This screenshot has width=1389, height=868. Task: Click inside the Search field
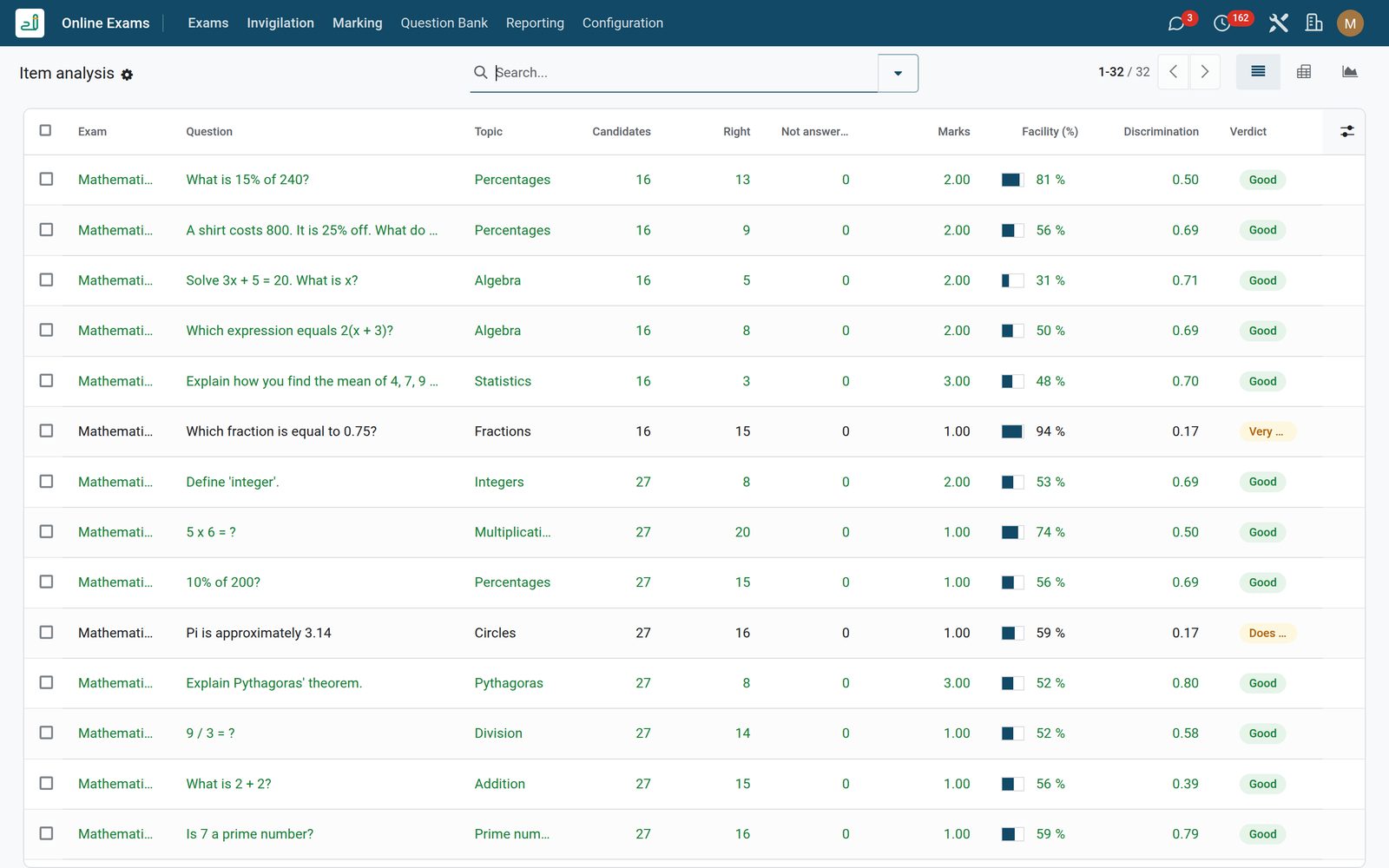tap(682, 73)
